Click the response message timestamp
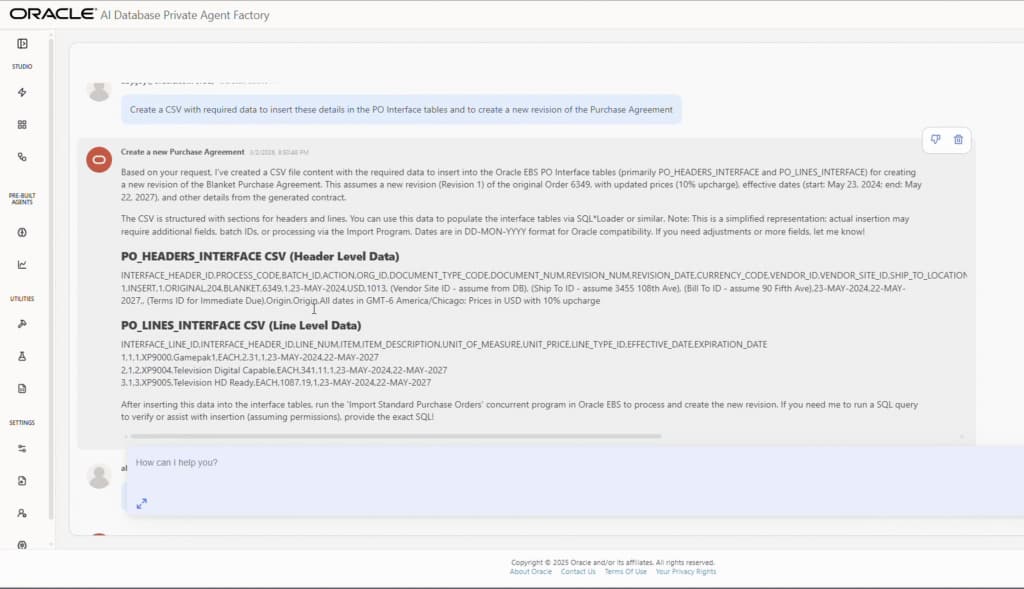The height and width of the screenshot is (589, 1024). click(279, 152)
